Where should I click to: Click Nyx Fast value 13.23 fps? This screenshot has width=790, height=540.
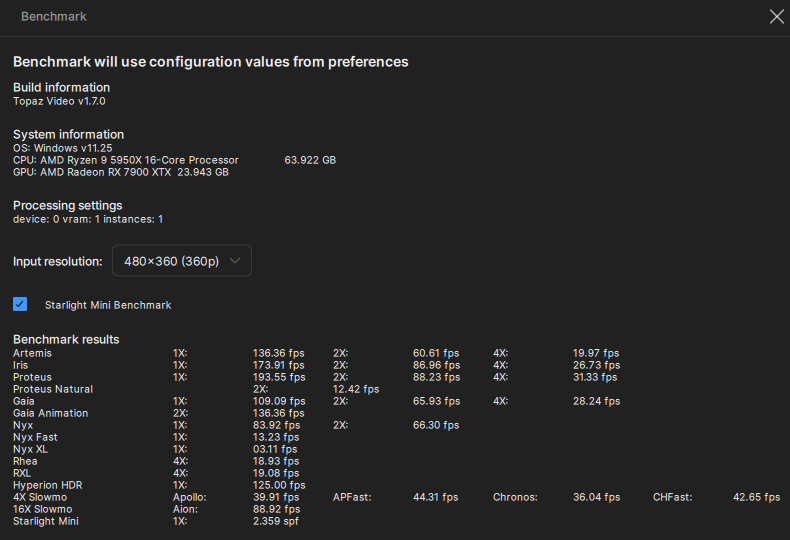click(276, 437)
